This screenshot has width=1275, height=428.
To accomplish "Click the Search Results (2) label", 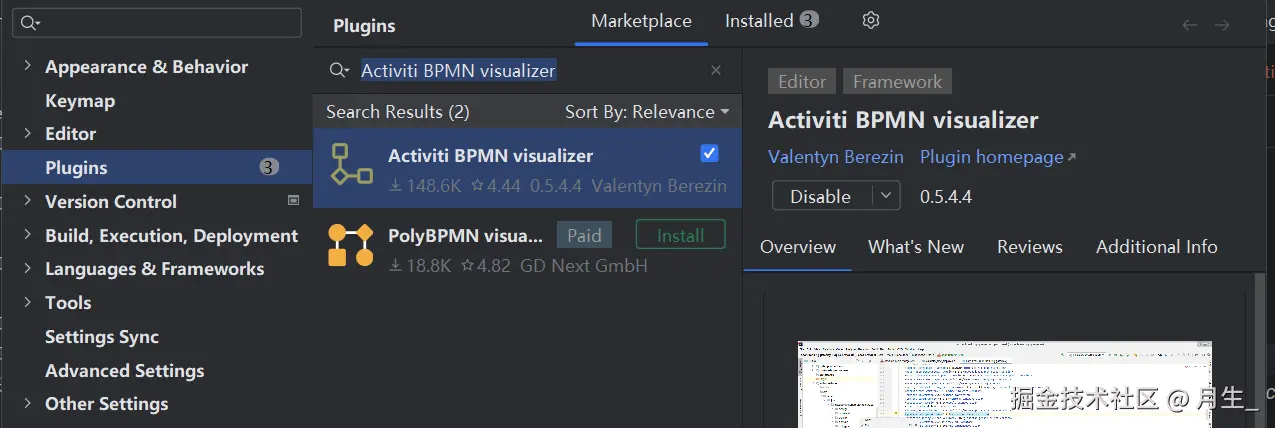I will [x=397, y=112].
